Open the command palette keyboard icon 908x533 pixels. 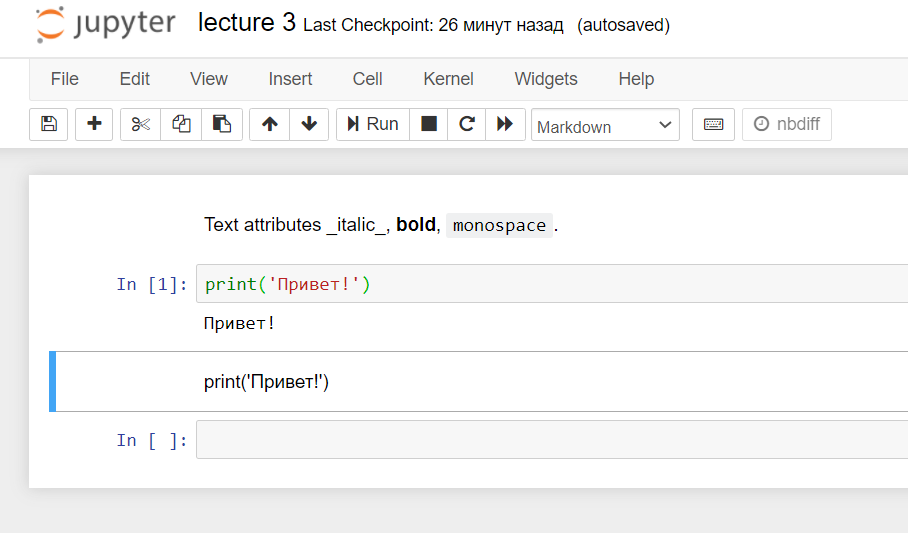click(x=713, y=124)
